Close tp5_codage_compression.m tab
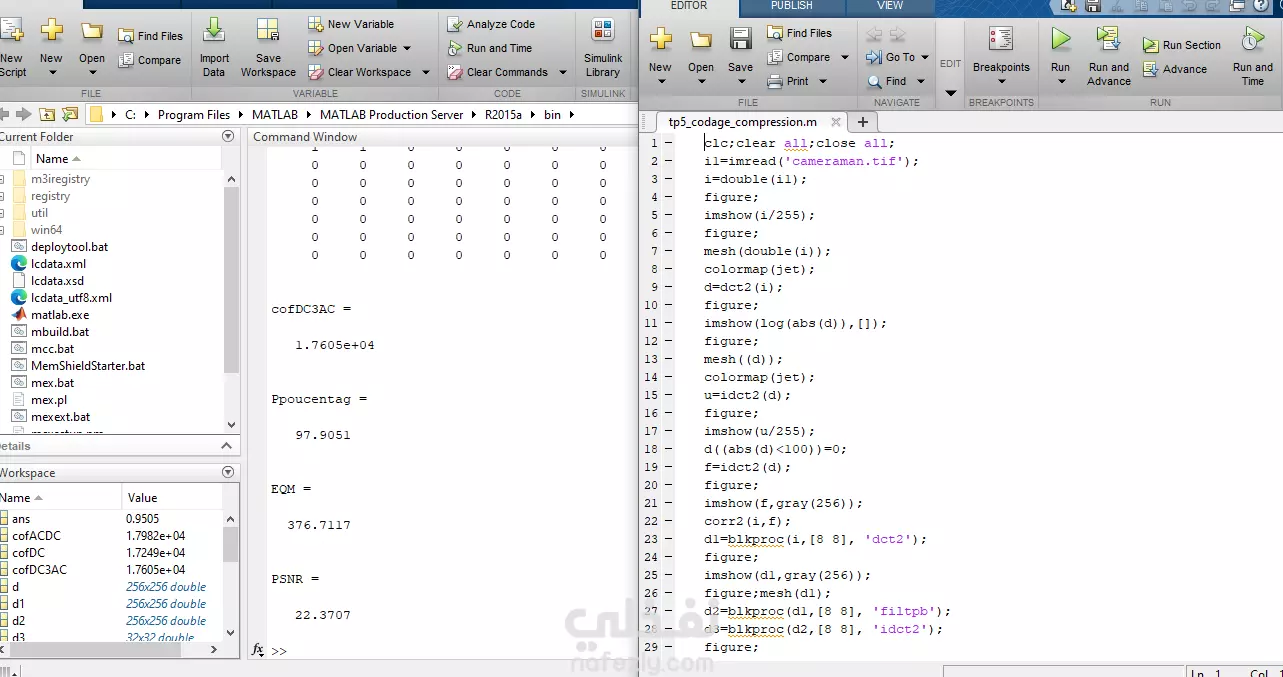Viewport: 1283px width, 677px height. pyautogui.click(x=834, y=122)
